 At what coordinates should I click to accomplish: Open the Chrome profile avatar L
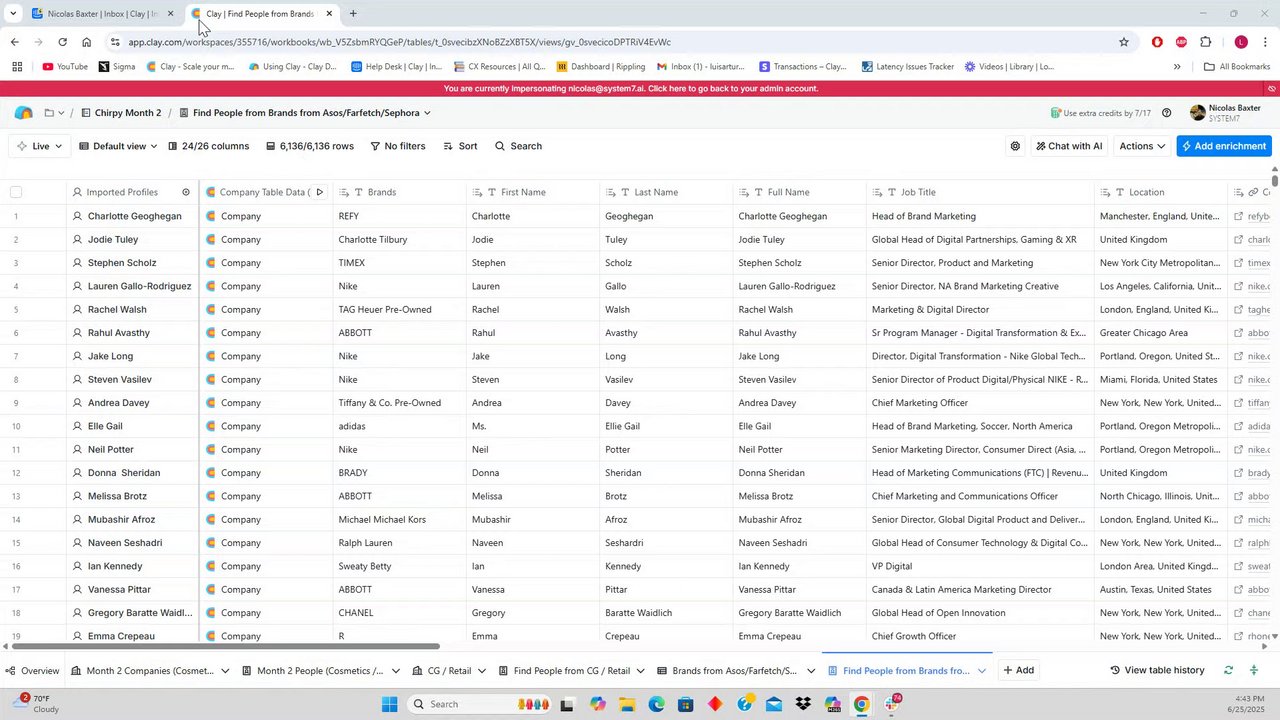coord(1241,42)
